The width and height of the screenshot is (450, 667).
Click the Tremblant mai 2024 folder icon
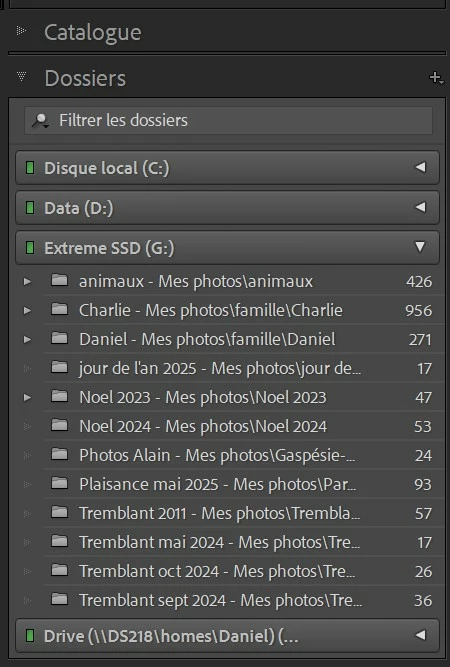tap(59, 541)
